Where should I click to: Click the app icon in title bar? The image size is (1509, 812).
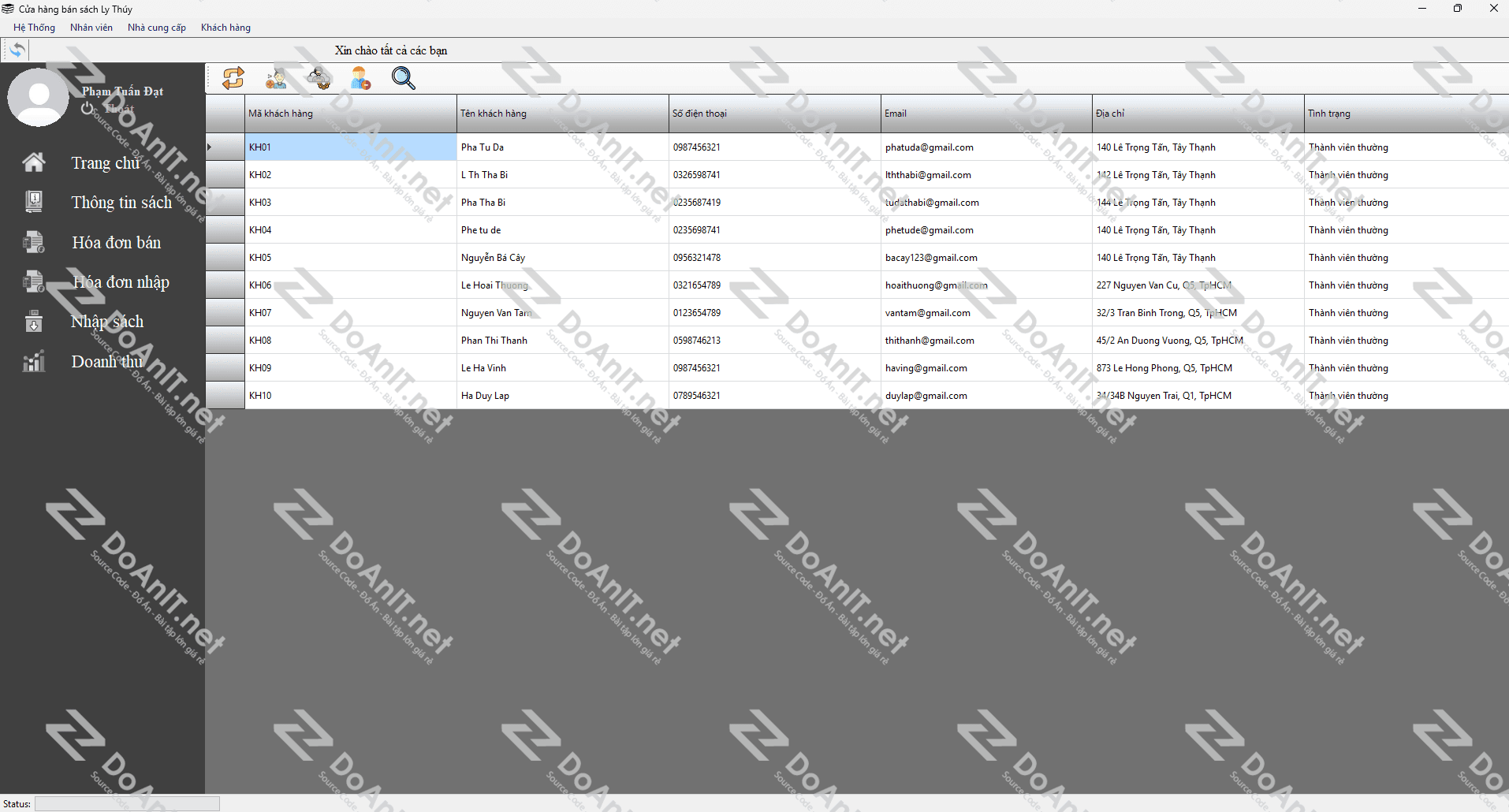tap(8, 9)
